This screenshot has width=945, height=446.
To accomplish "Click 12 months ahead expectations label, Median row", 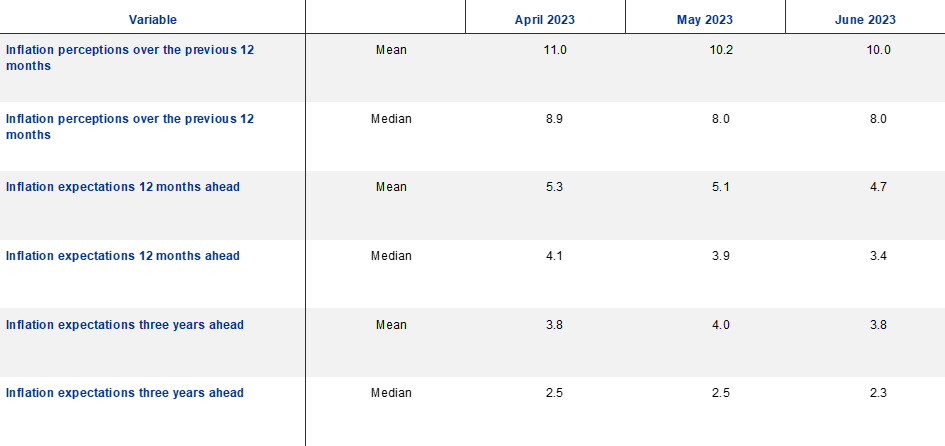I will coord(123,256).
